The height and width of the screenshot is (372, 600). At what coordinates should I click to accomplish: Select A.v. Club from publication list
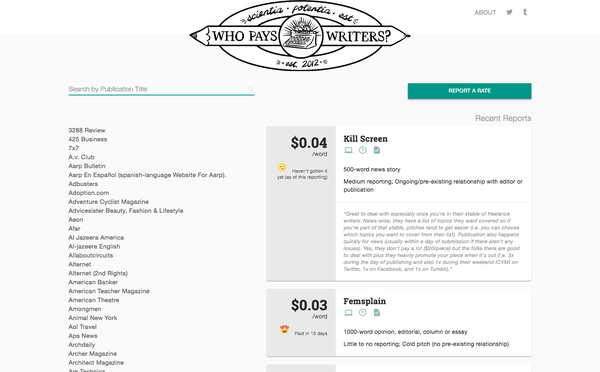(x=81, y=157)
